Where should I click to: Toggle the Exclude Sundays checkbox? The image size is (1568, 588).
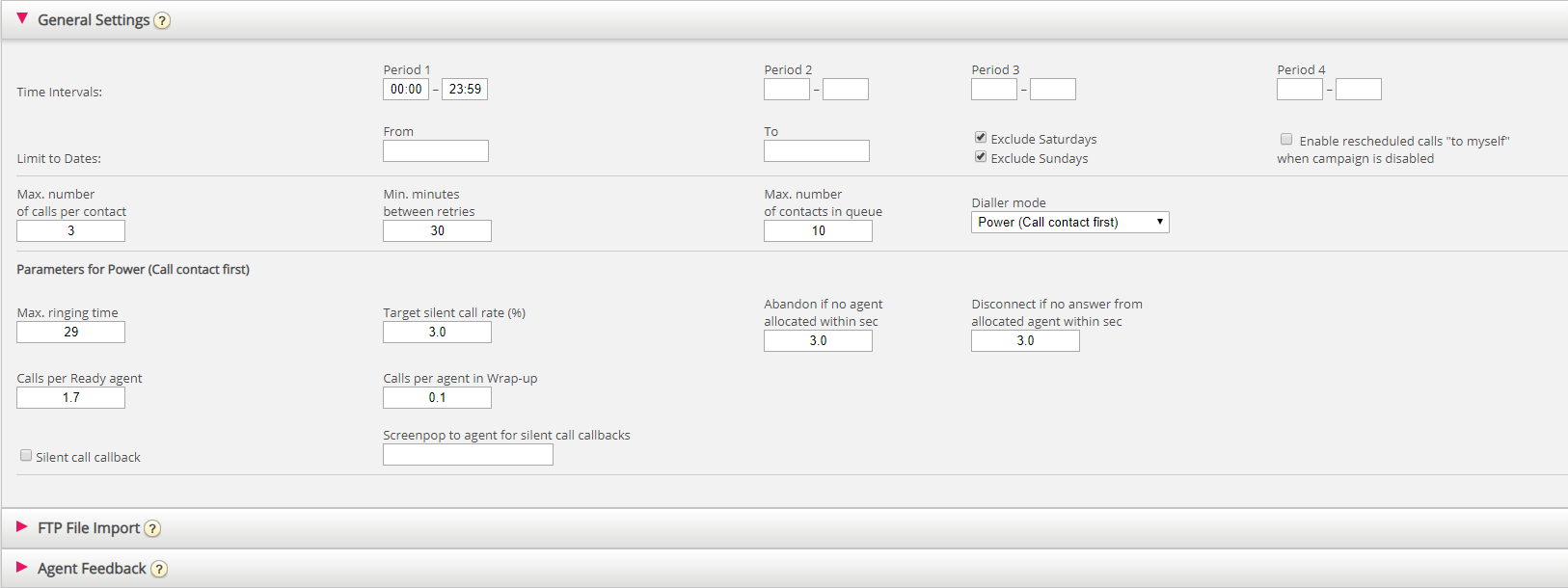click(x=981, y=157)
